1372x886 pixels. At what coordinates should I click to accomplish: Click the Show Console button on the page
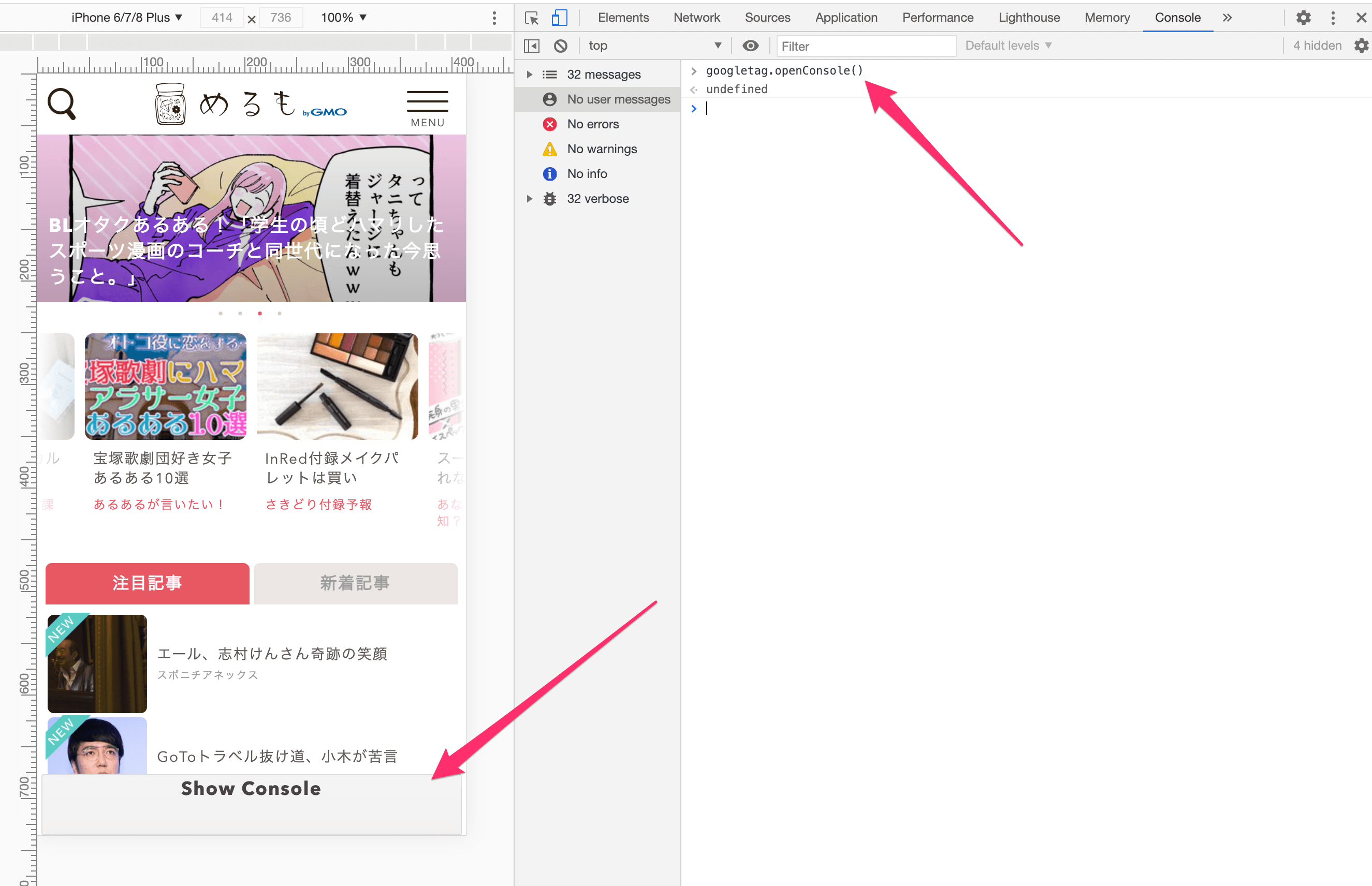click(251, 789)
